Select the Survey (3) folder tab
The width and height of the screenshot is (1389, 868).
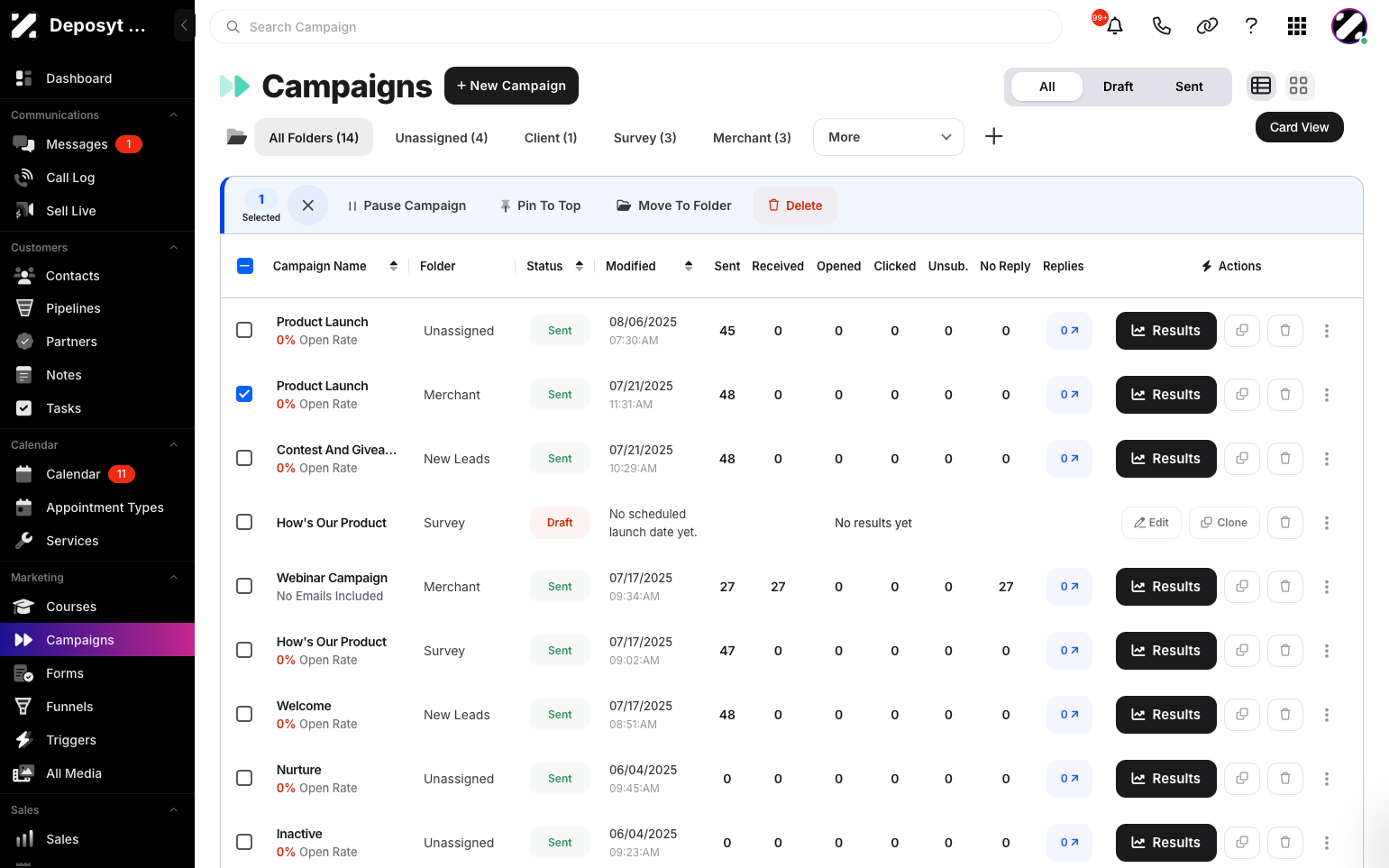tap(645, 138)
